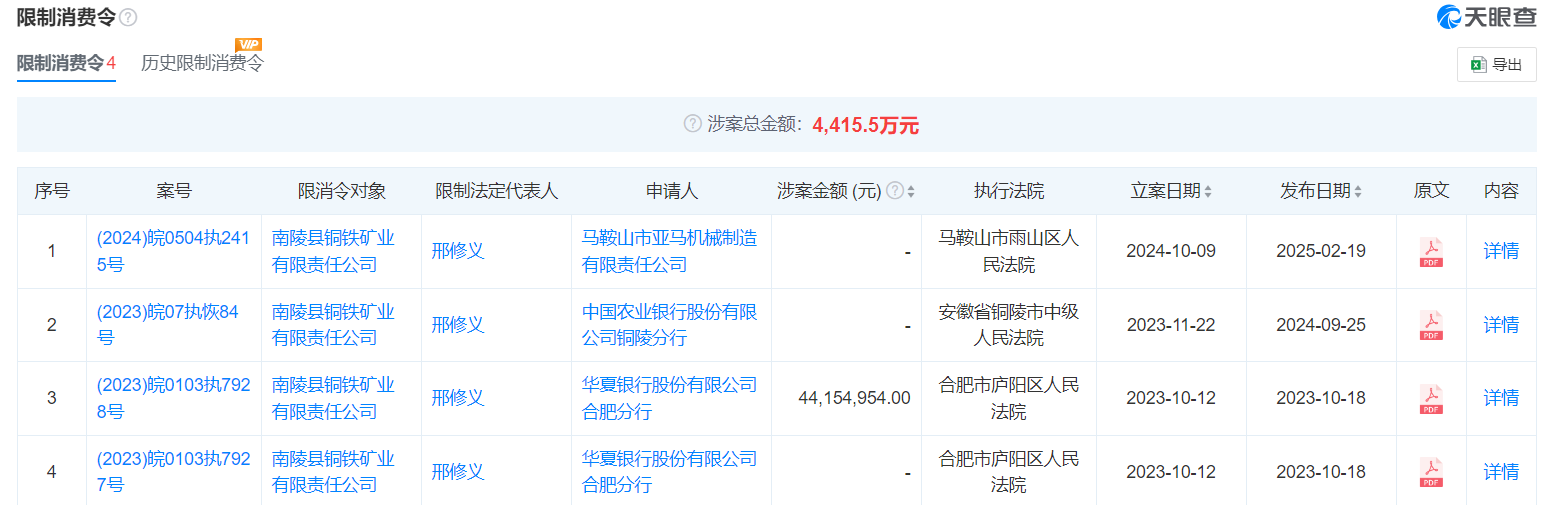Open 南陵县铜铁矿业有限责任公司 in row 2
1555x505 pixels.
(x=333, y=325)
